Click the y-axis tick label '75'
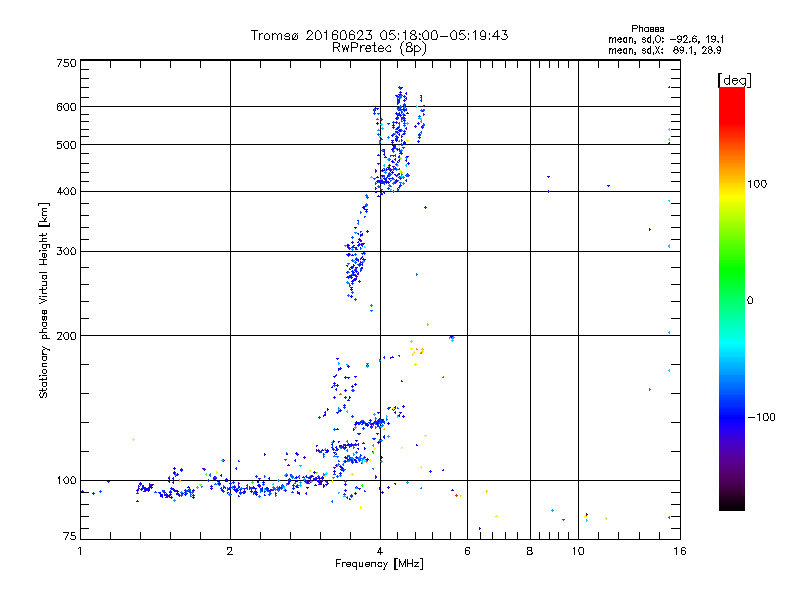The height and width of the screenshot is (600, 800). [70, 536]
